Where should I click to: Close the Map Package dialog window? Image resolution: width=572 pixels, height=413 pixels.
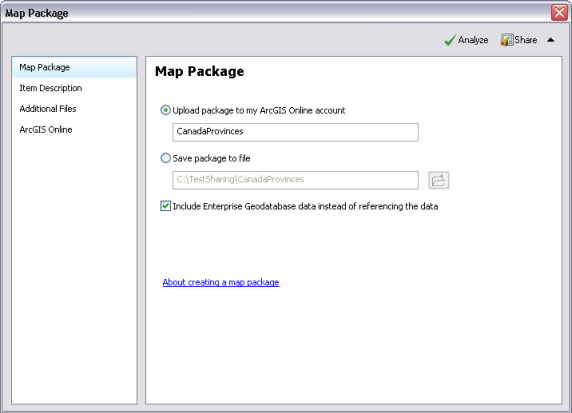[x=559, y=13]
